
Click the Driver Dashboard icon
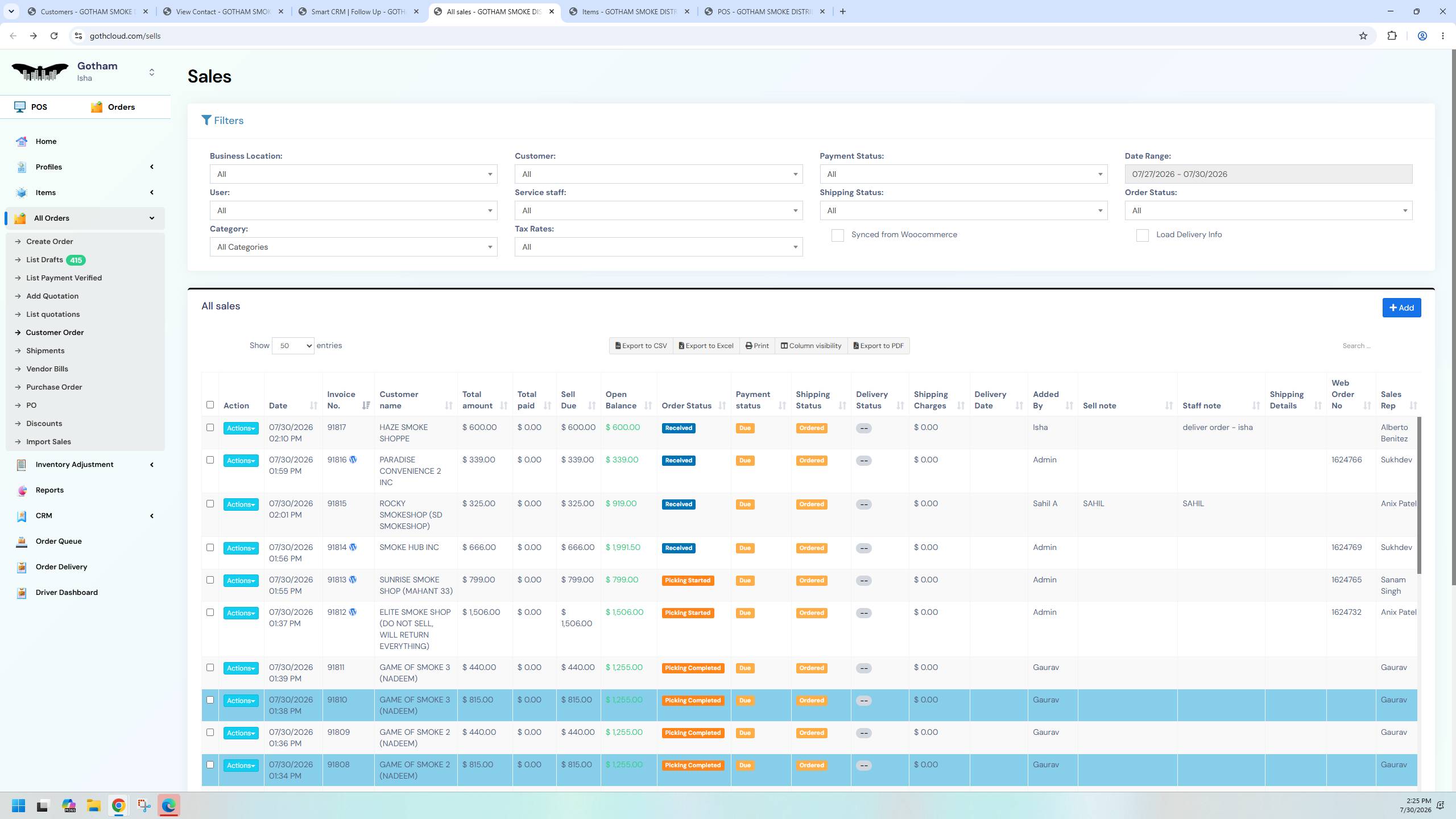pos(22,593)
